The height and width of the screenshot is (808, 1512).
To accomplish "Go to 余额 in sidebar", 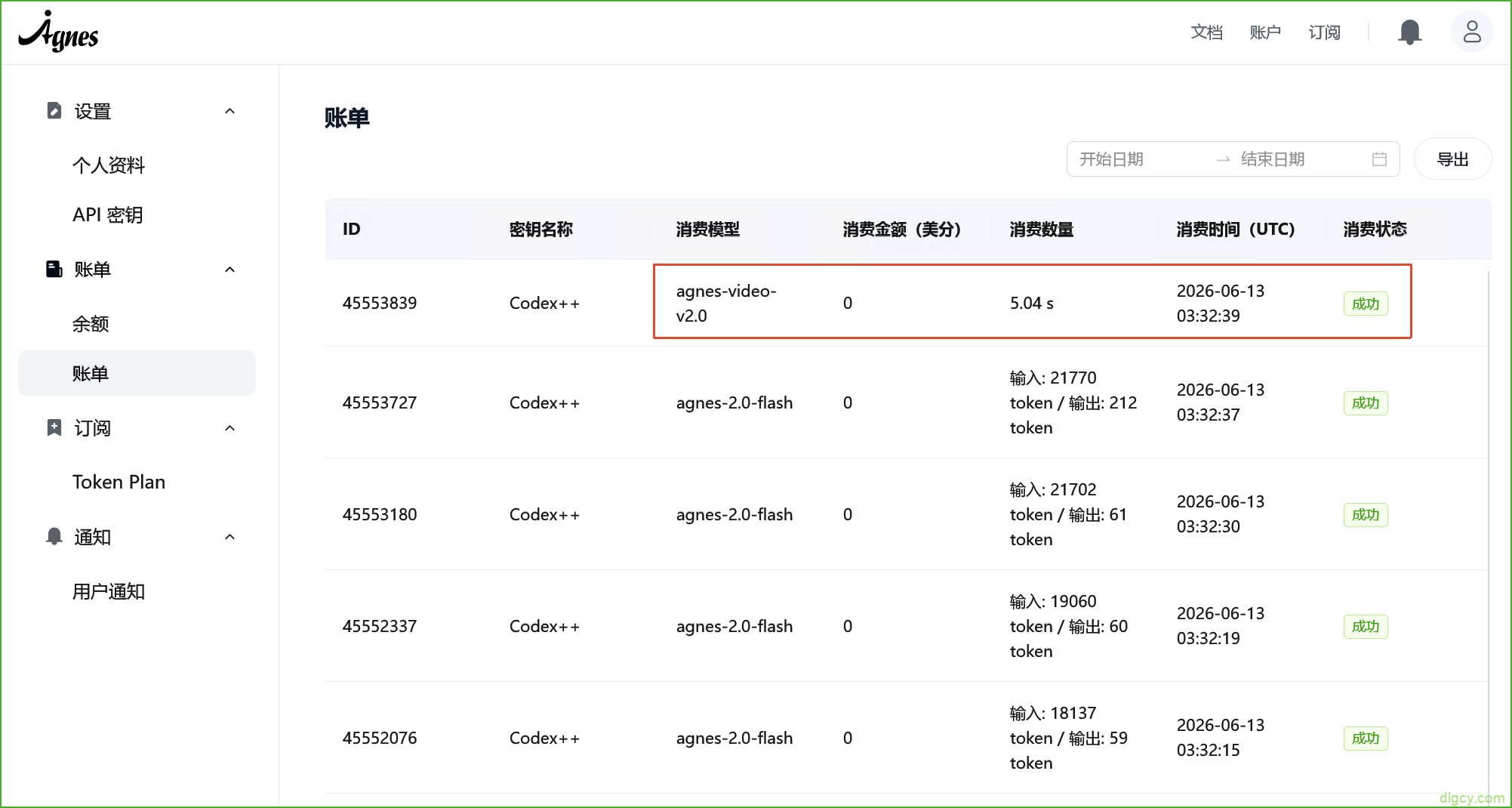I will pos(91,324).
